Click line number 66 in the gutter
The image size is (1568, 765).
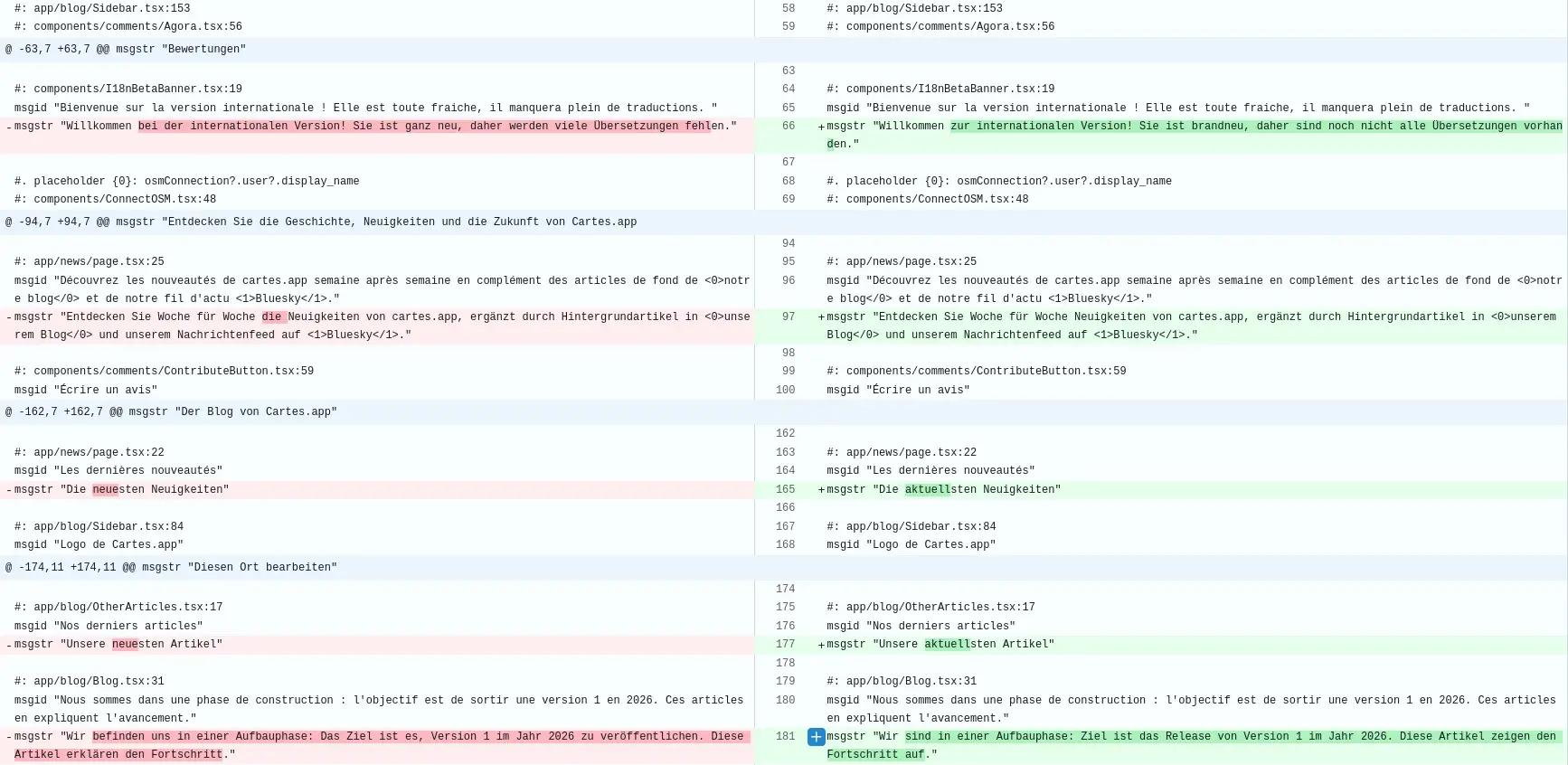tap(788, 127)
